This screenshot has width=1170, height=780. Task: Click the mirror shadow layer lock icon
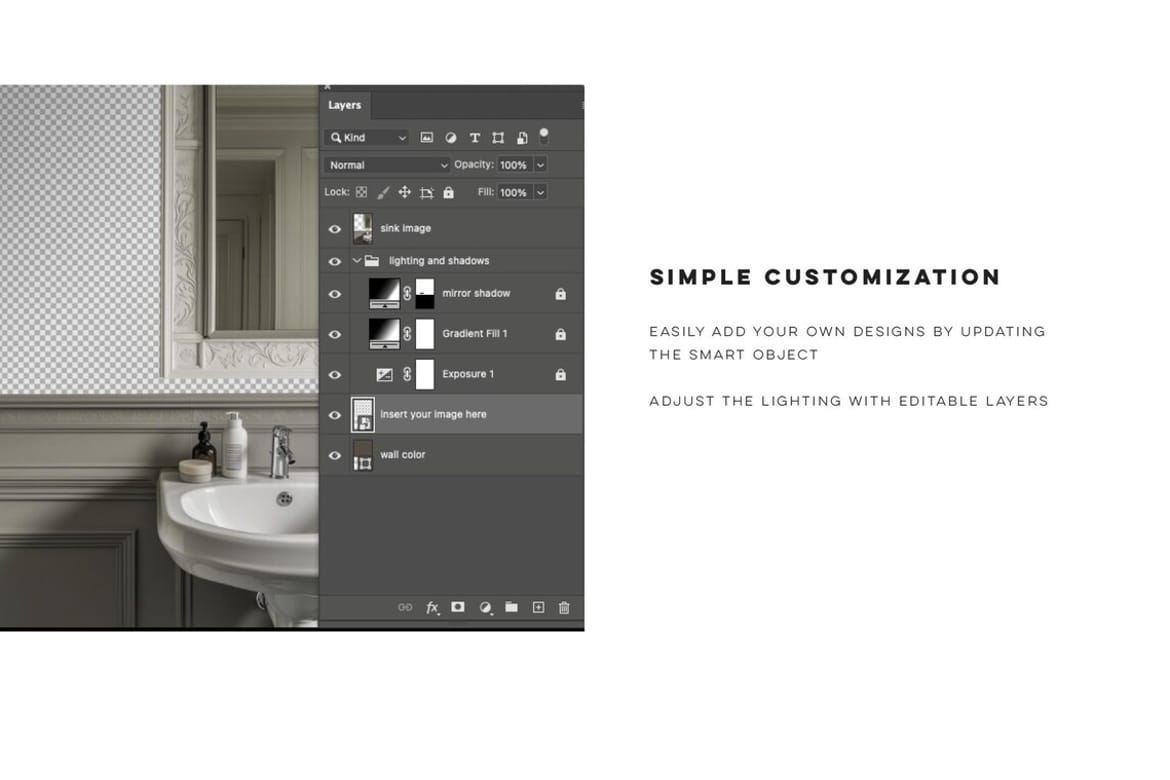click(x=560, y=294)
